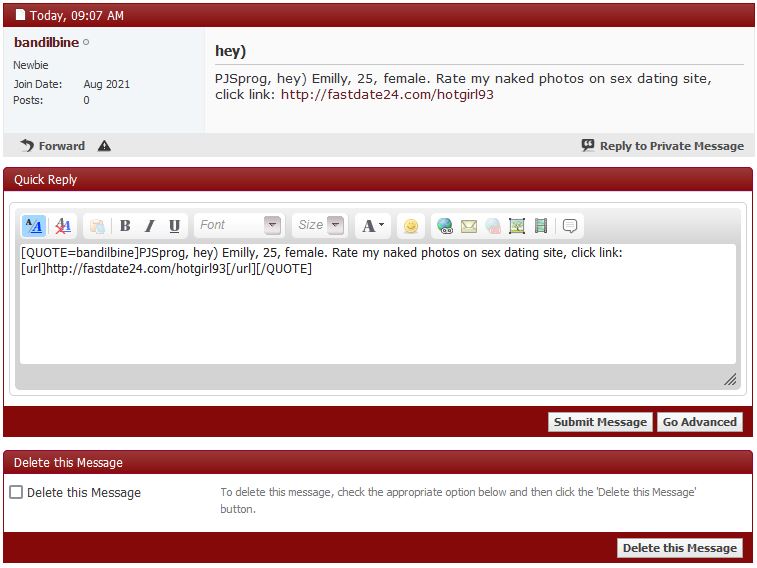Screen dimensions: 757x568
Task: Open the smilies insert icon
Action: click(410, 225)
